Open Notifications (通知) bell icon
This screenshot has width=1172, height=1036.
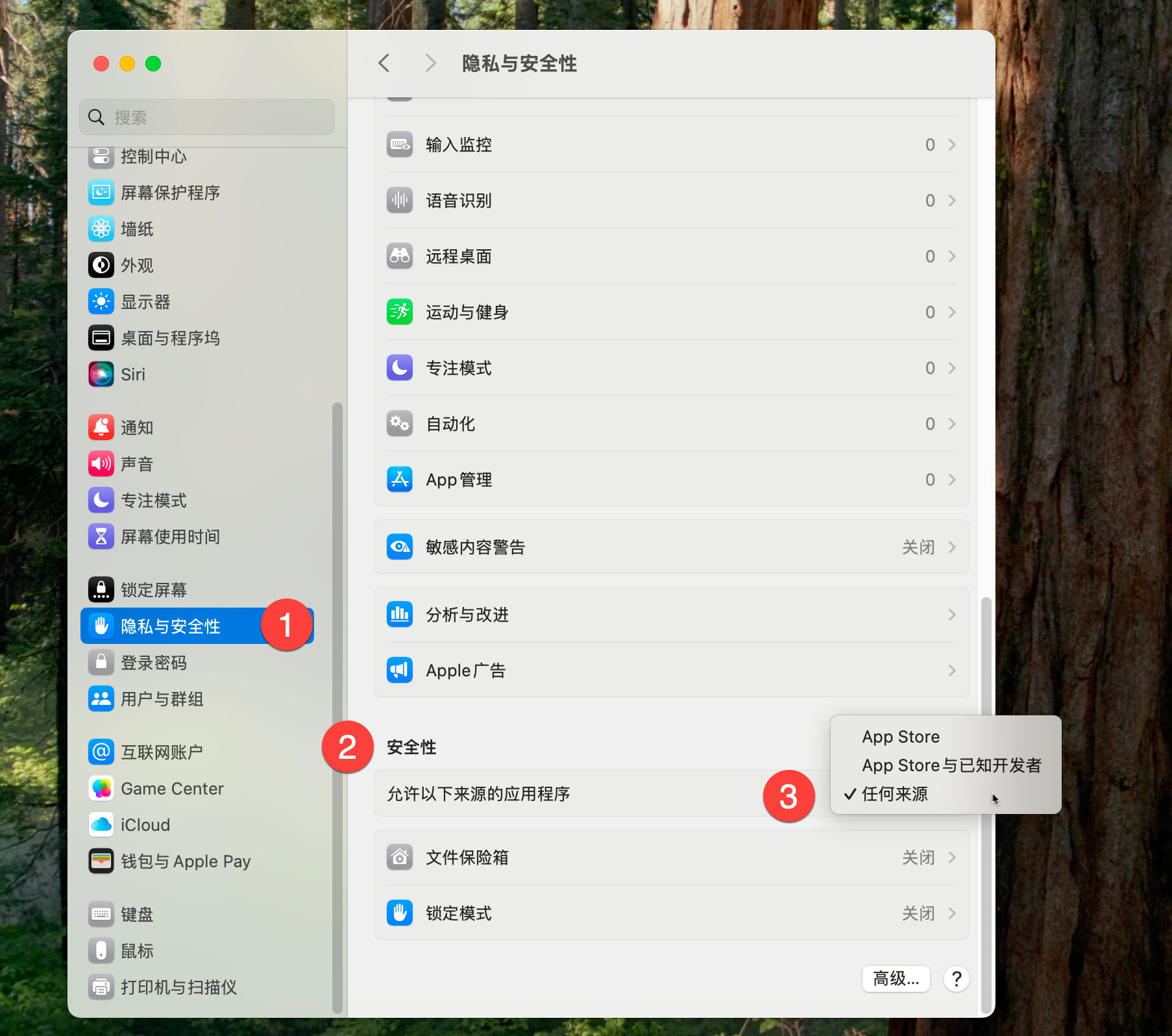pyautogui.click(x=101, y=428)
